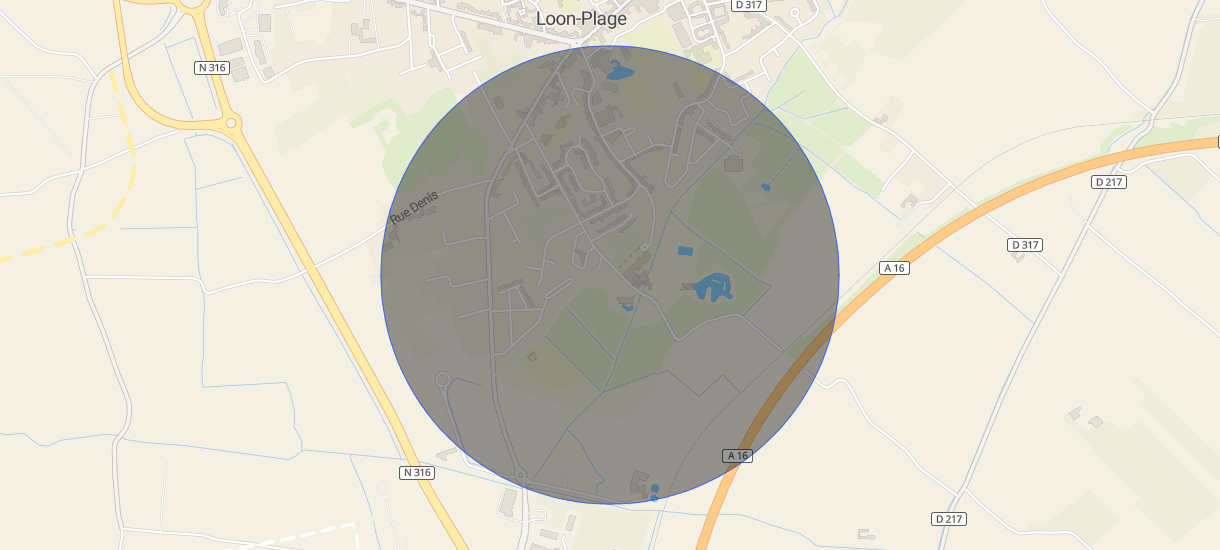Select the N 316 shield on the lower yellow road
This screenshot has width=1220, height=550.
click(417, 472)
